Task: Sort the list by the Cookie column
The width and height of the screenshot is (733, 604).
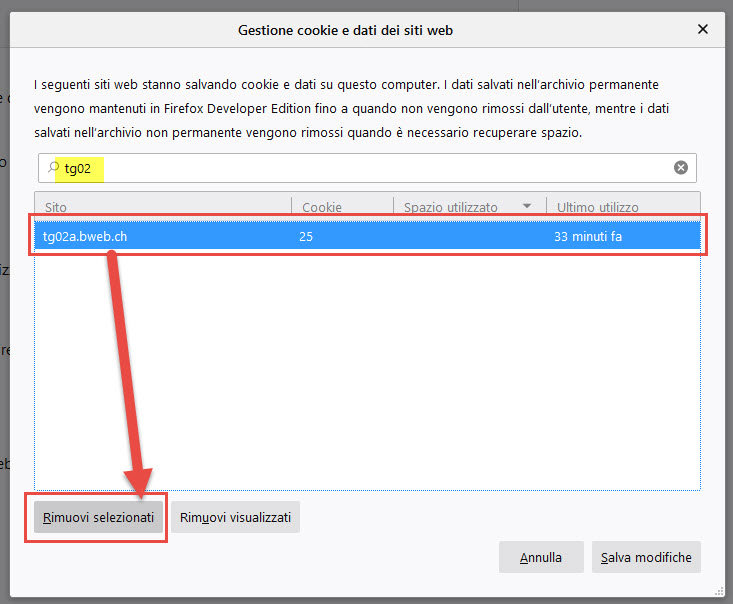Action: tap(340, 207)
